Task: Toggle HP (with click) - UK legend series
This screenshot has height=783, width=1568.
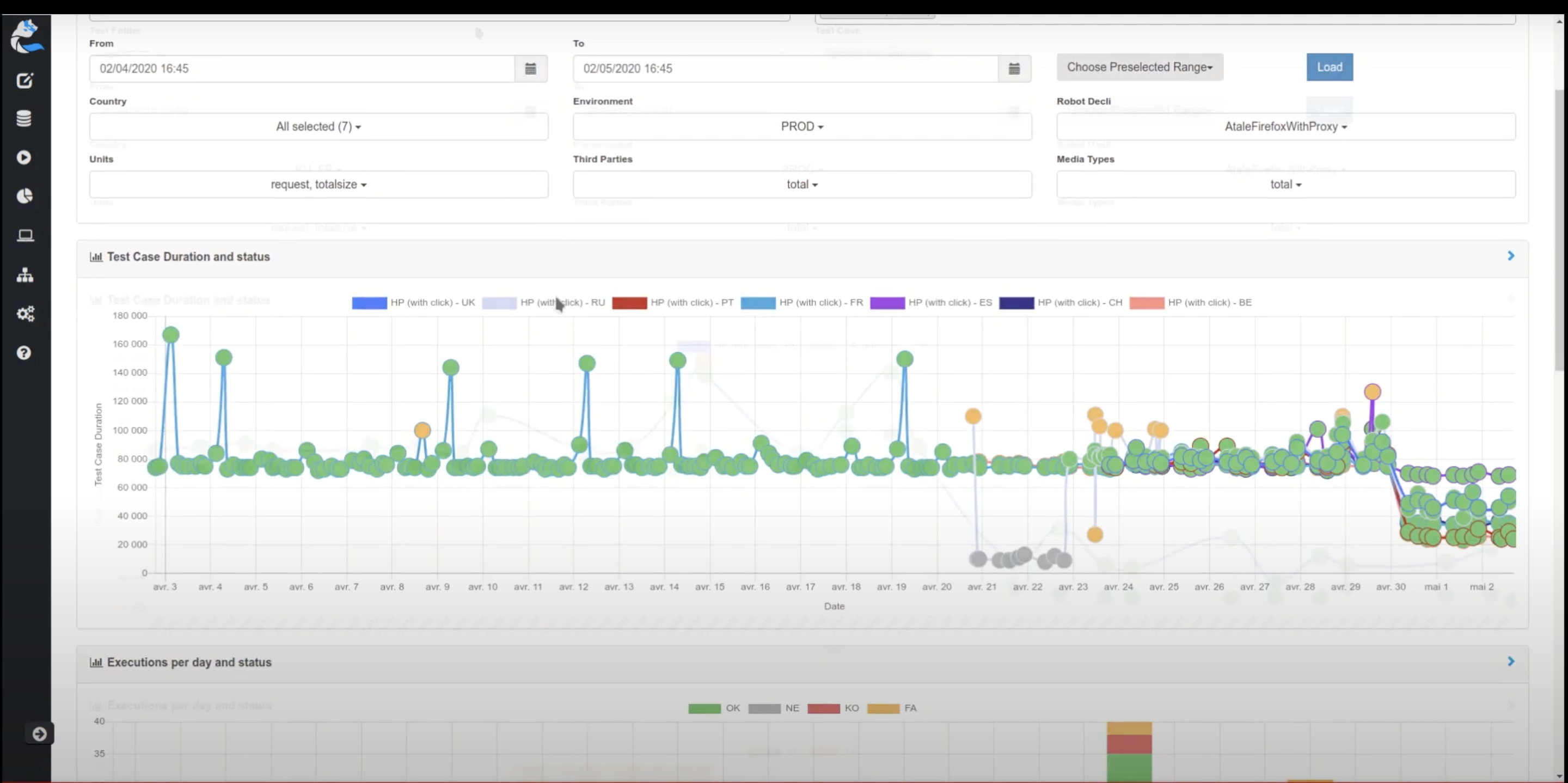Action: point(413,303)
